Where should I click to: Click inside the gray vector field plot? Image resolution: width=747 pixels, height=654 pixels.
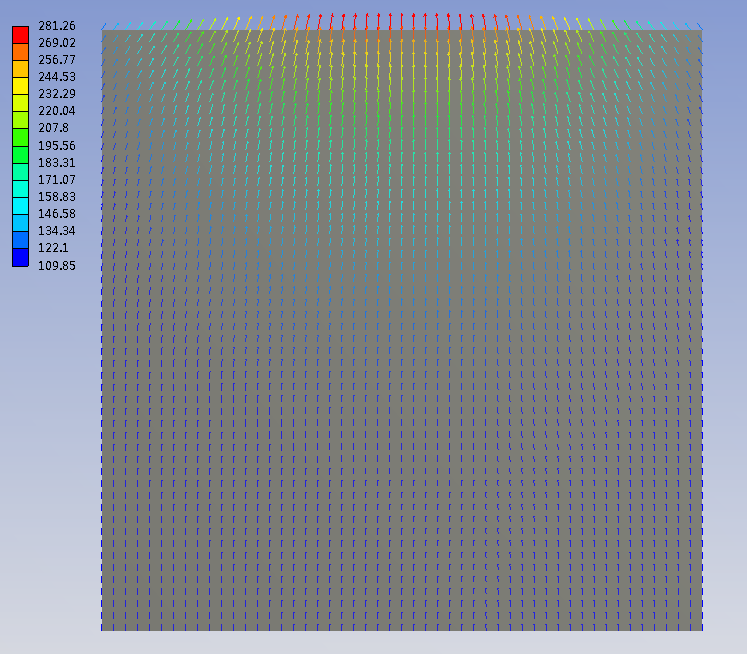point(402,331)
